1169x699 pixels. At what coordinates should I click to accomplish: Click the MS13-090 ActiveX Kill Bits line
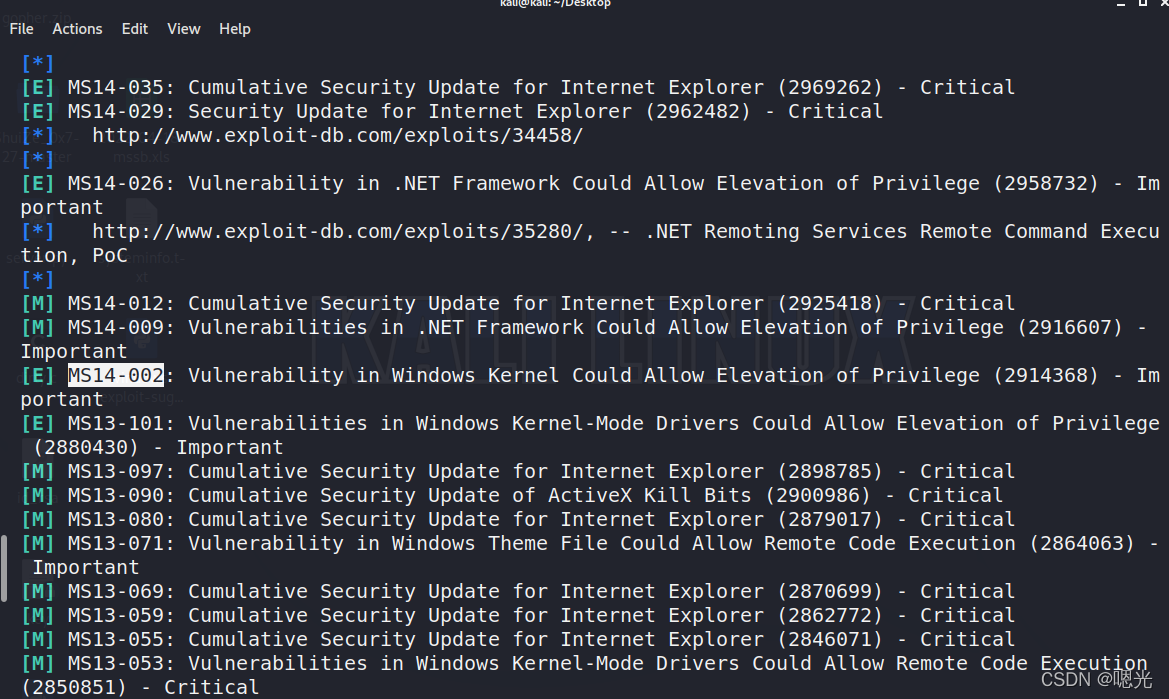tap(535, 495)
